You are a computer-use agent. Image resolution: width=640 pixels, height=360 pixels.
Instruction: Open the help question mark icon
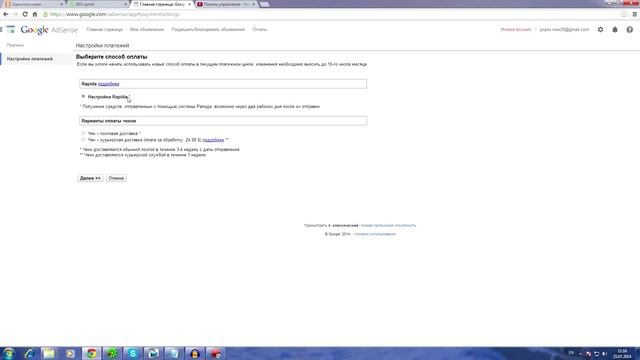(630, 29)
